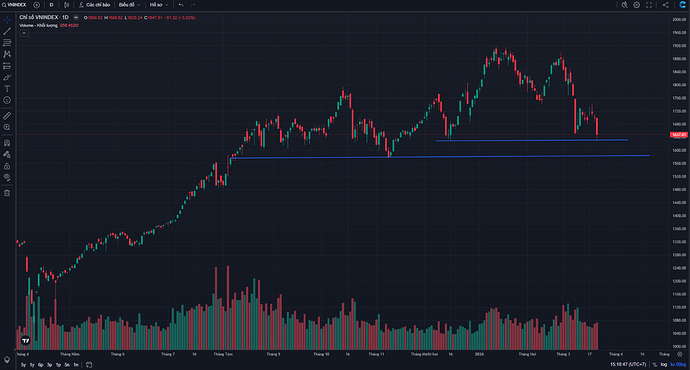Screen dimensions: 690x370
Task: Expand the Hồ sơ dropdown
Action: click(158, 5)
